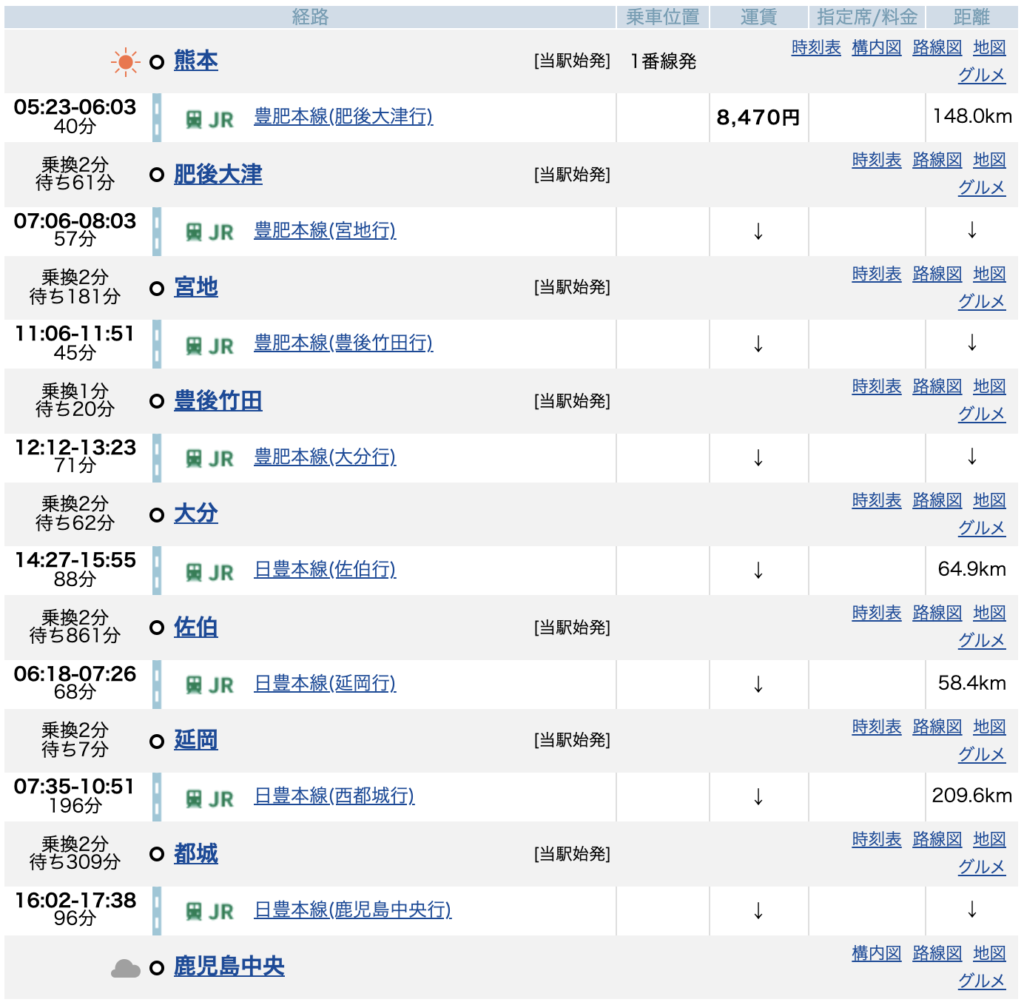Image resolution: width=1024 pixels, height=1005 pixels.
Task: Click the JR train icon for 豊肥本線(肥後大津行)
Action: click(194, 118)
